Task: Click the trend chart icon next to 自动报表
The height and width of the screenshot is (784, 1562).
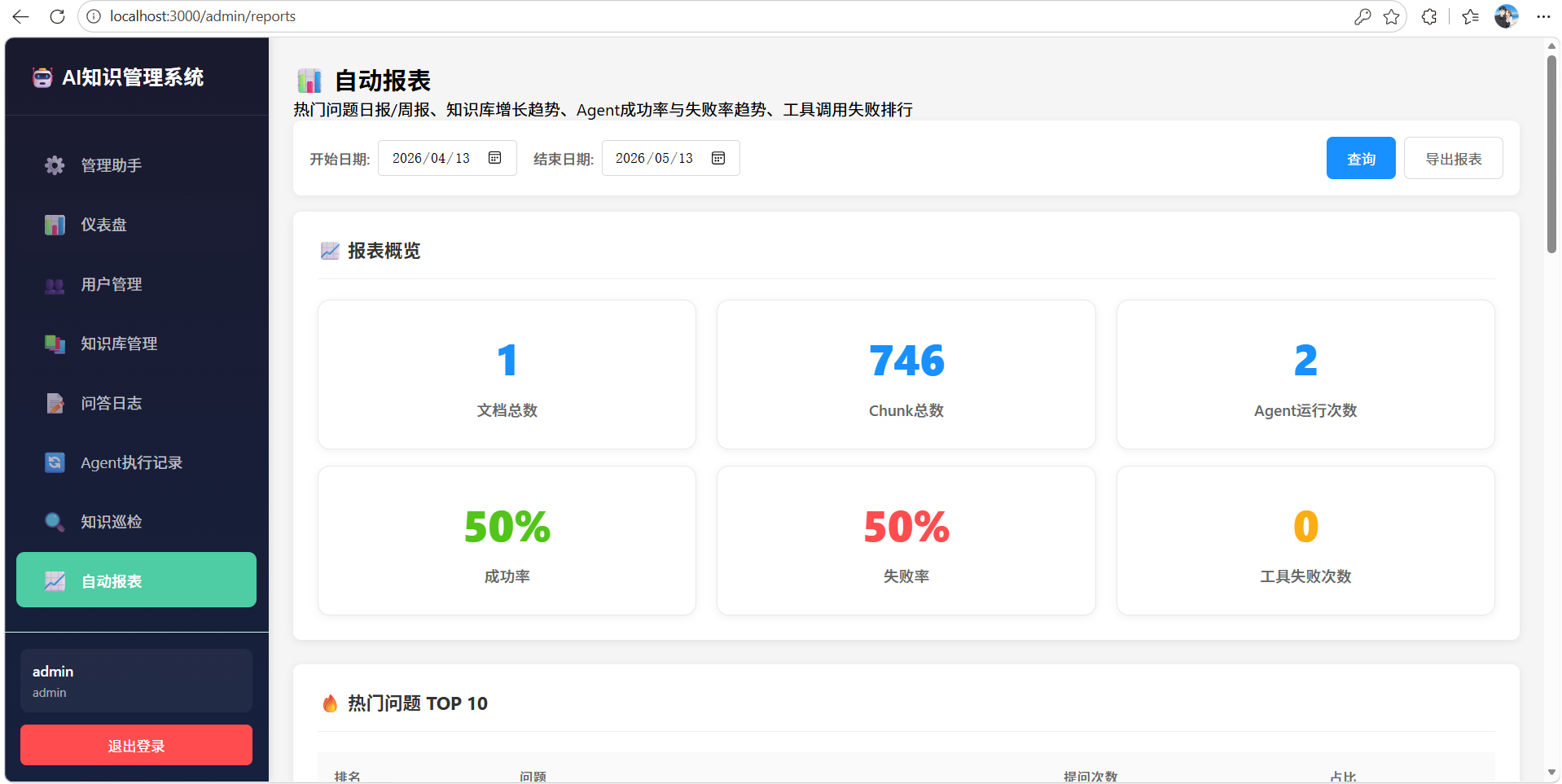Action: point(55,581)
